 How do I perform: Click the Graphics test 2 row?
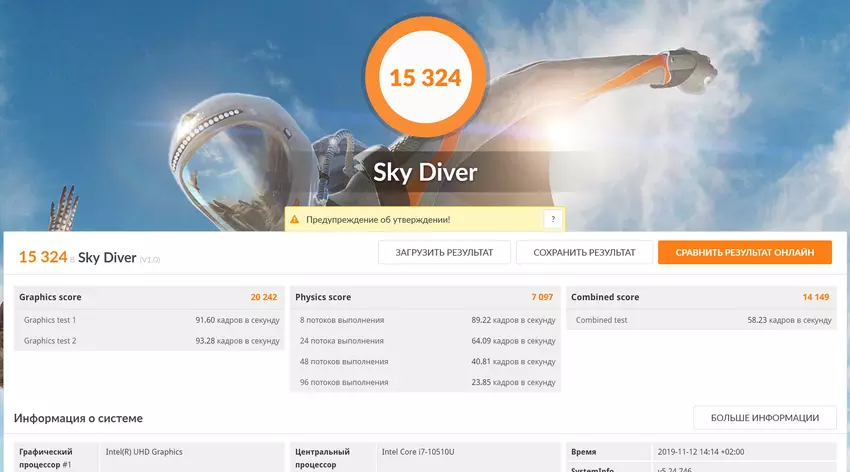coord(150,341)
